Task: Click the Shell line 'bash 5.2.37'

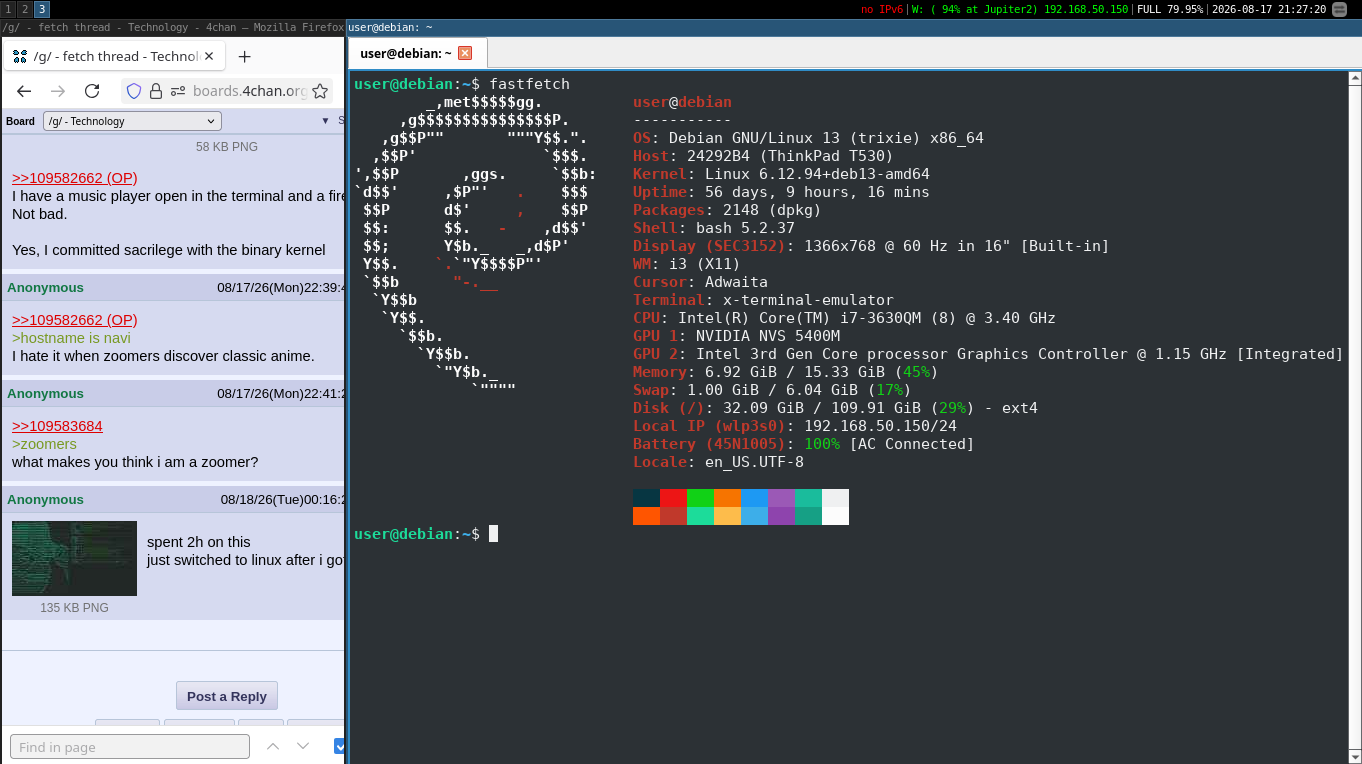Action: pos(714,228)
